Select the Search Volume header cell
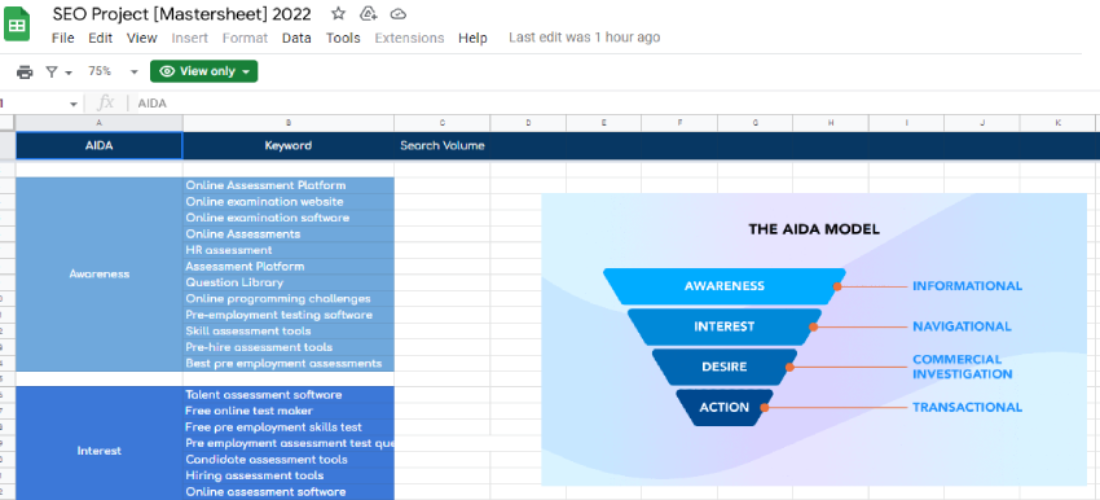The image size is (1100, 500). point(442,146)
